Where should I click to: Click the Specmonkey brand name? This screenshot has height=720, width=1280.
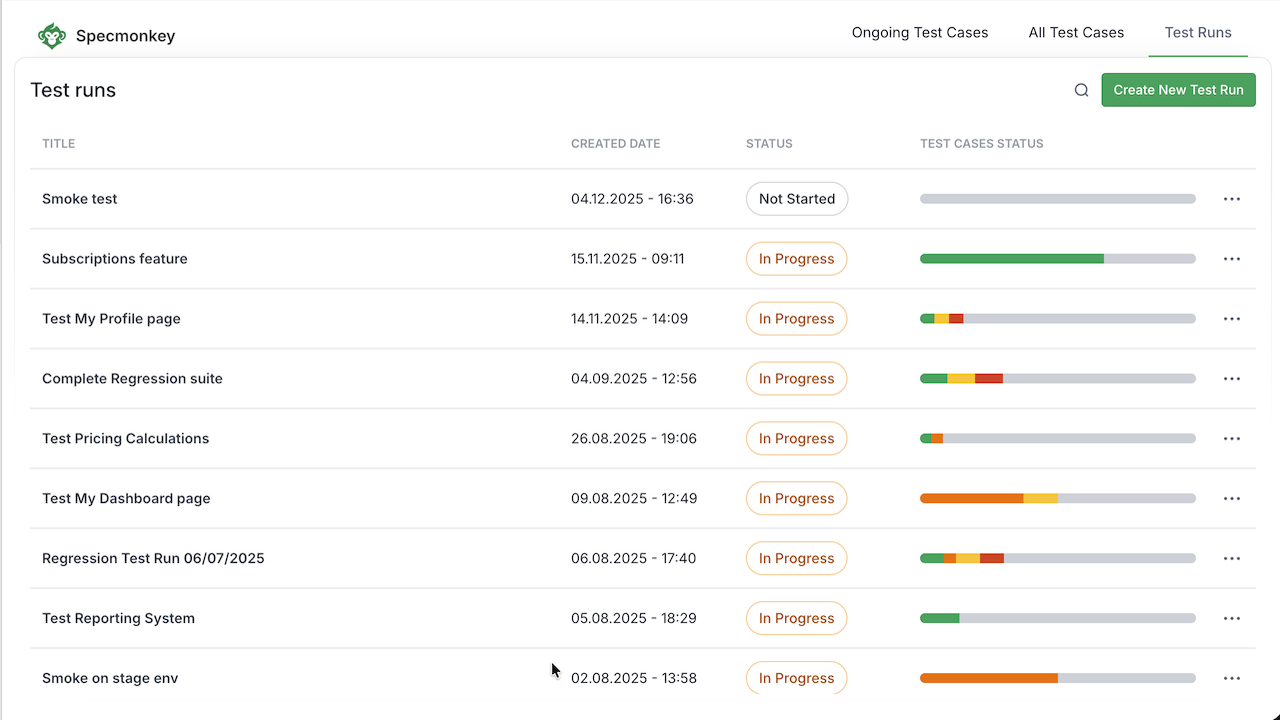pyautogui.click(x=125, y=36)
